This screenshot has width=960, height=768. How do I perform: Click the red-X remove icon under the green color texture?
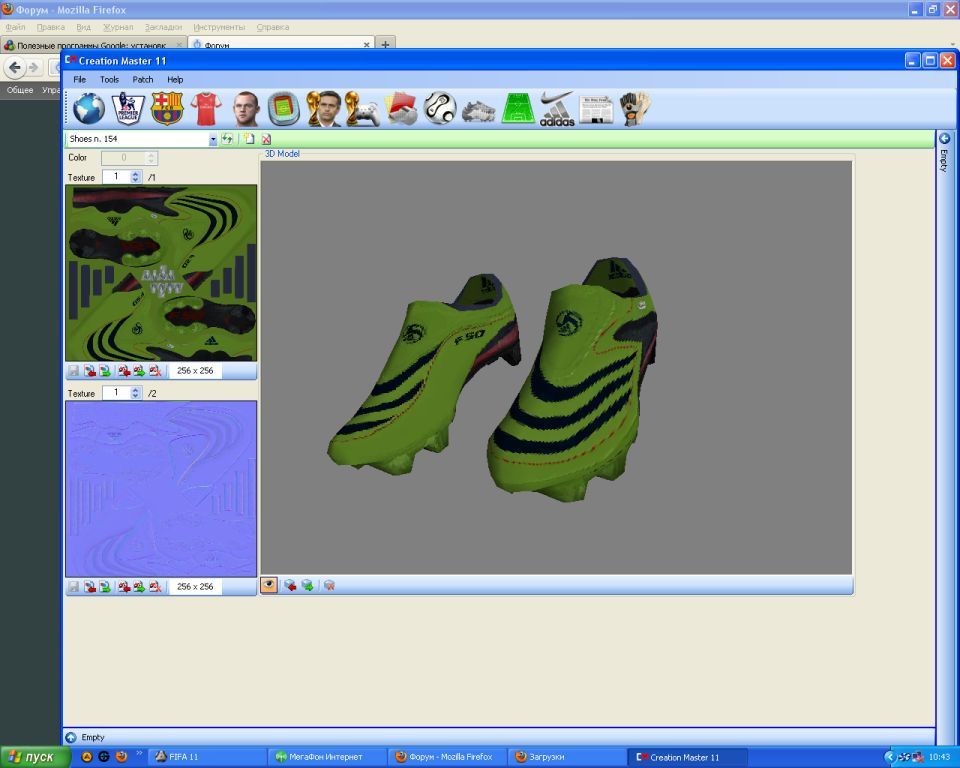click(x=155, y=371)
